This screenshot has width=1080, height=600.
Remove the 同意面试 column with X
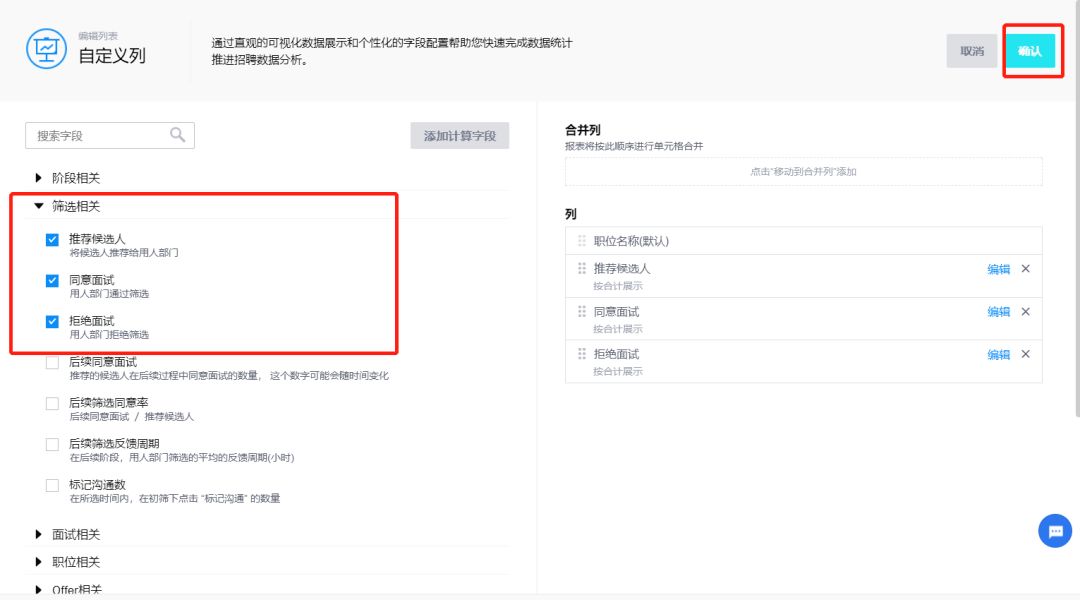[1025, 312]
